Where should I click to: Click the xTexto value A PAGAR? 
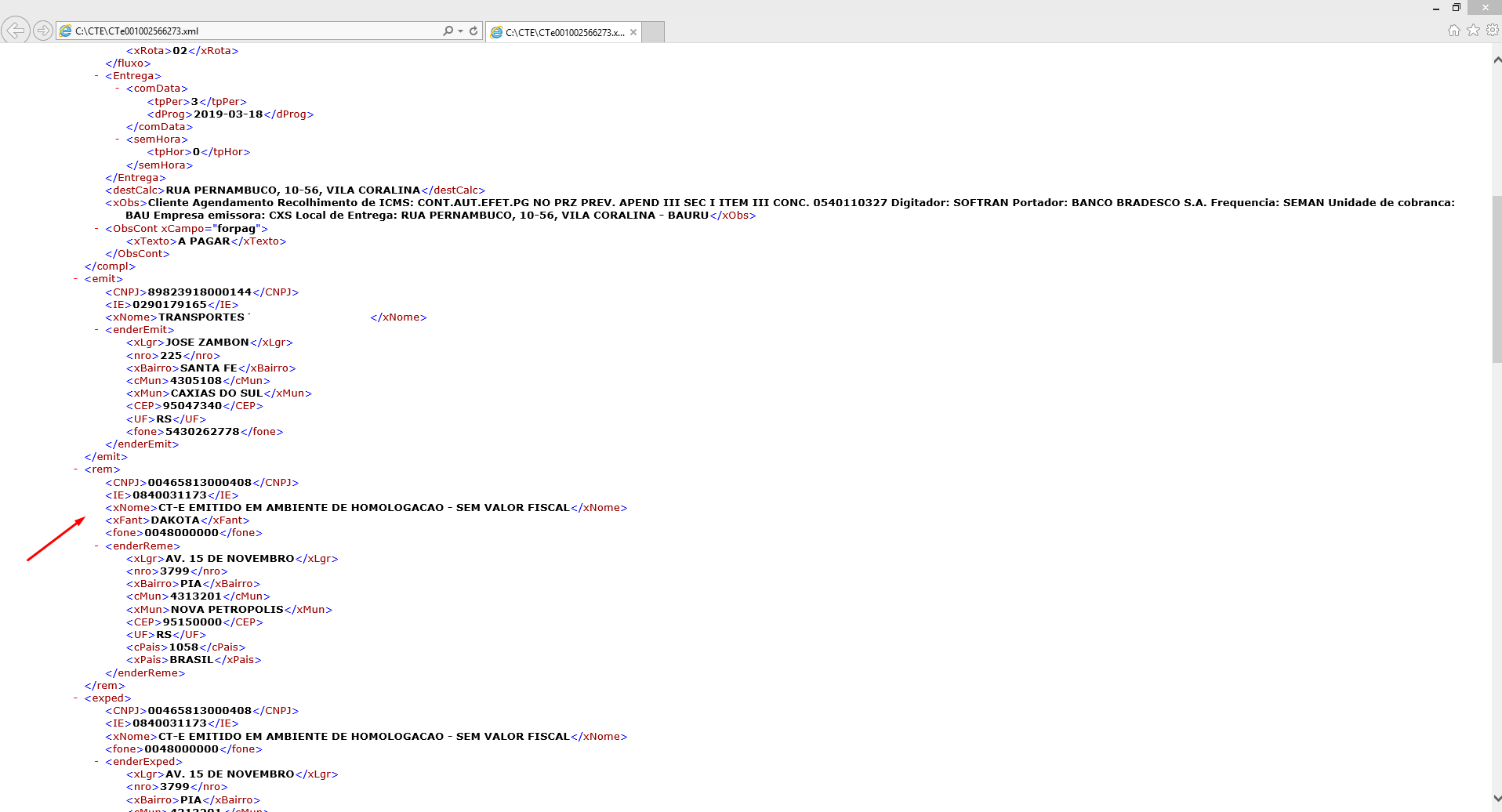(x=204, y=241)
